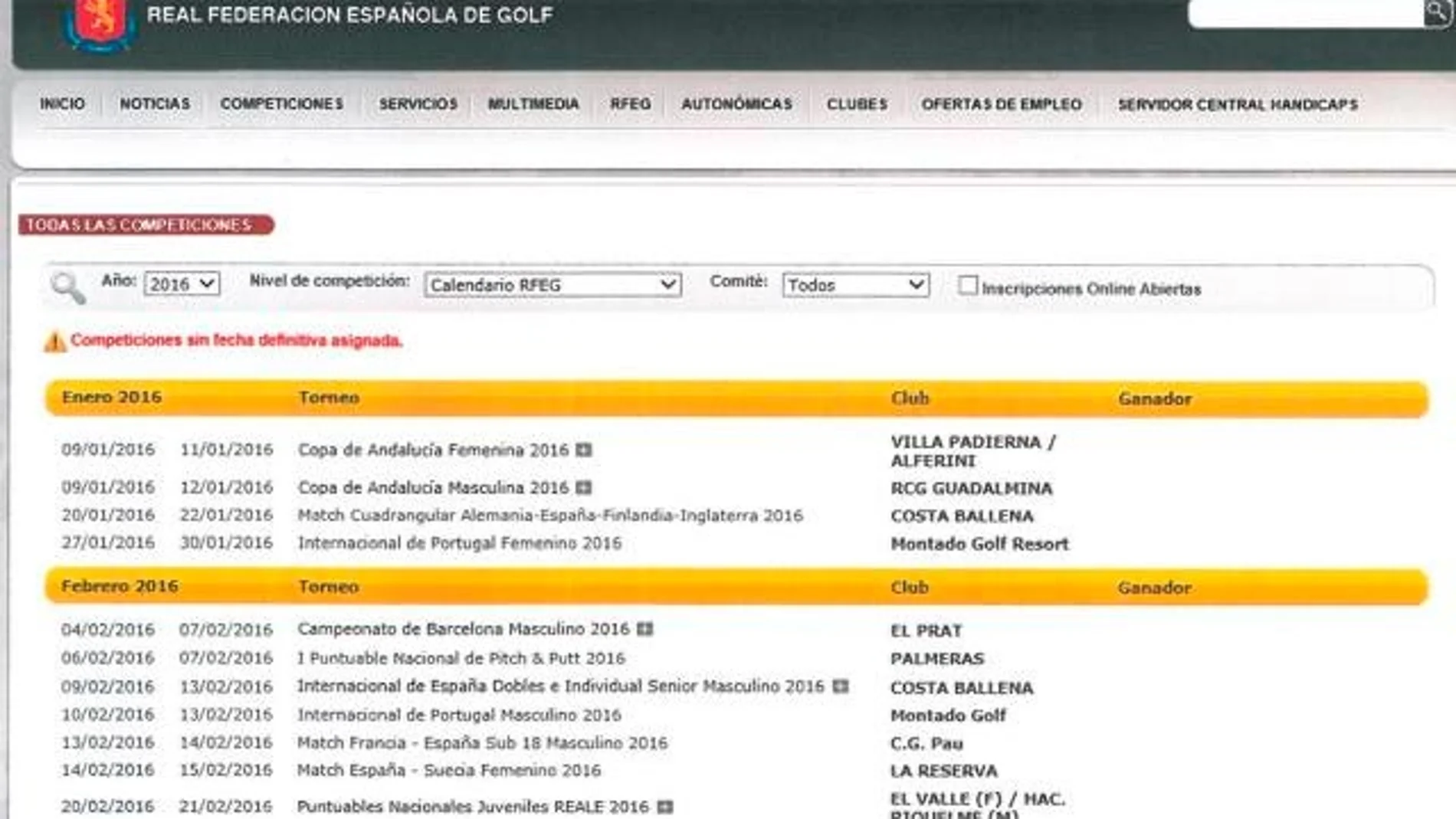Click Ganador column header in Enero section
This screenshot has height=819, width=1456.
click(1155, 398)
